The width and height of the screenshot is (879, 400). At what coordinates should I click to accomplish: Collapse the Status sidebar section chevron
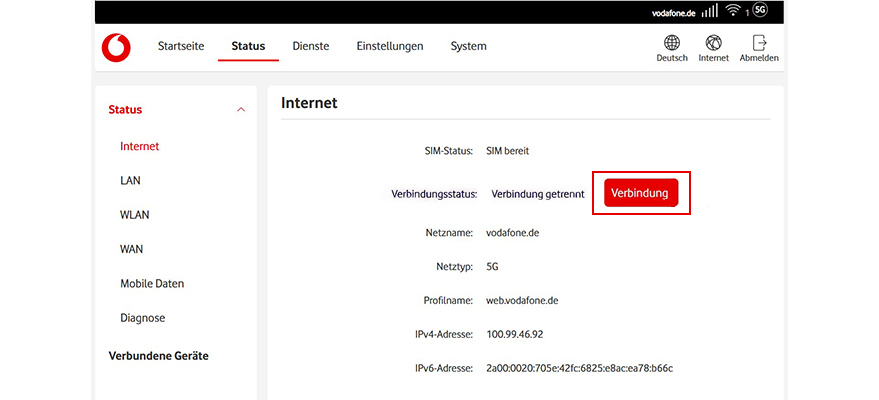pyautogui.click(x=240, y=110)
